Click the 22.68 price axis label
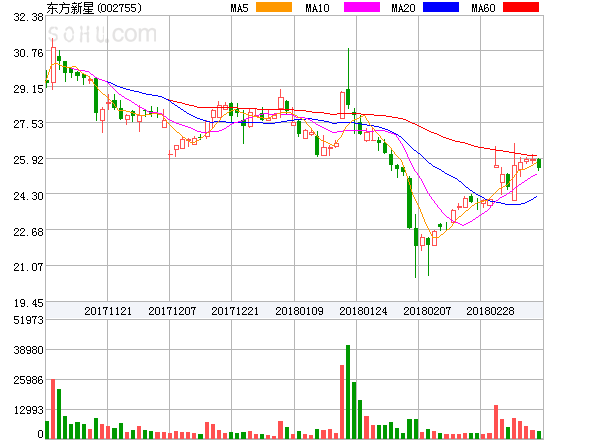 pos(28,232)
